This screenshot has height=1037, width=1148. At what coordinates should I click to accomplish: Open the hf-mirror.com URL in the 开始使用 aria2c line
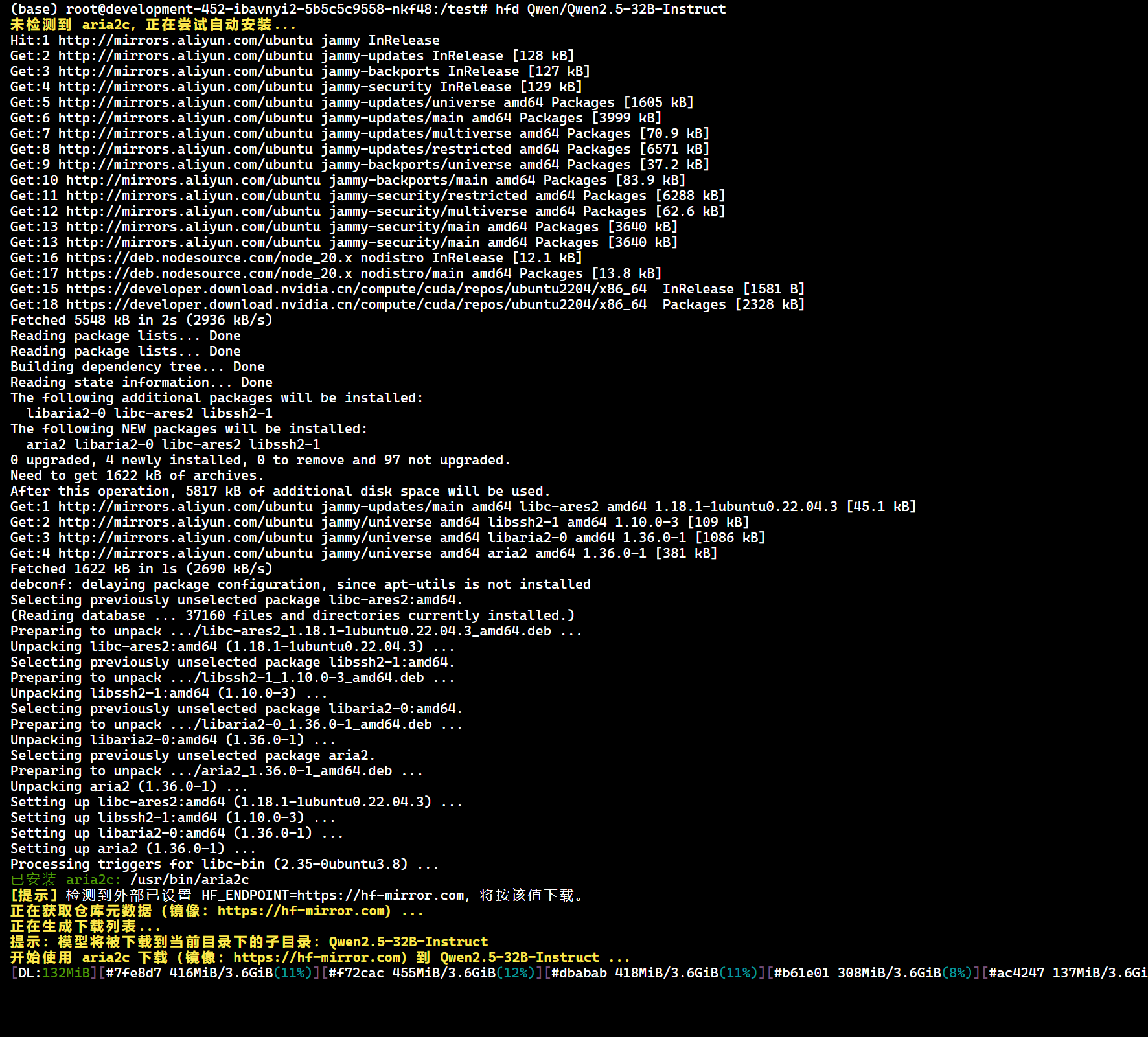tap(320, 957)
